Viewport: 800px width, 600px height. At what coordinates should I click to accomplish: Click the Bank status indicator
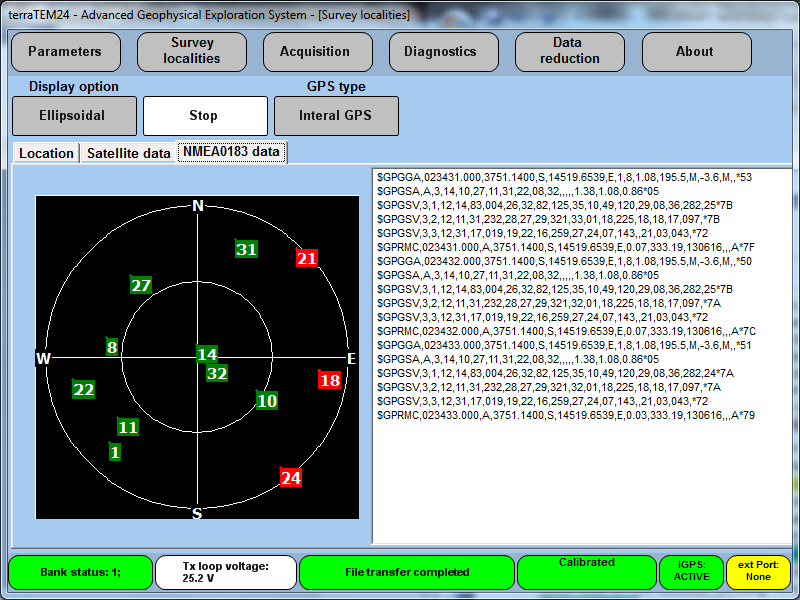(x=81, y=572)
